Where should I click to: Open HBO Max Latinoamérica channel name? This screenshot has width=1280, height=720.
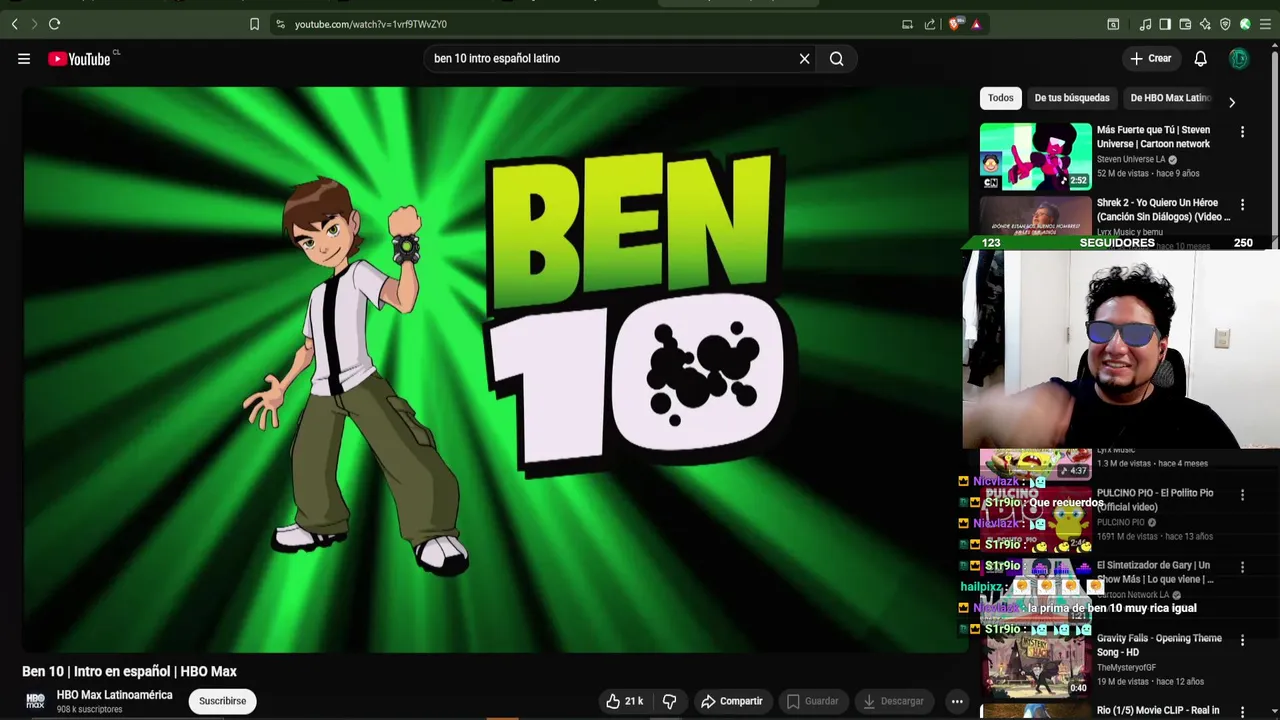(114, 695)
